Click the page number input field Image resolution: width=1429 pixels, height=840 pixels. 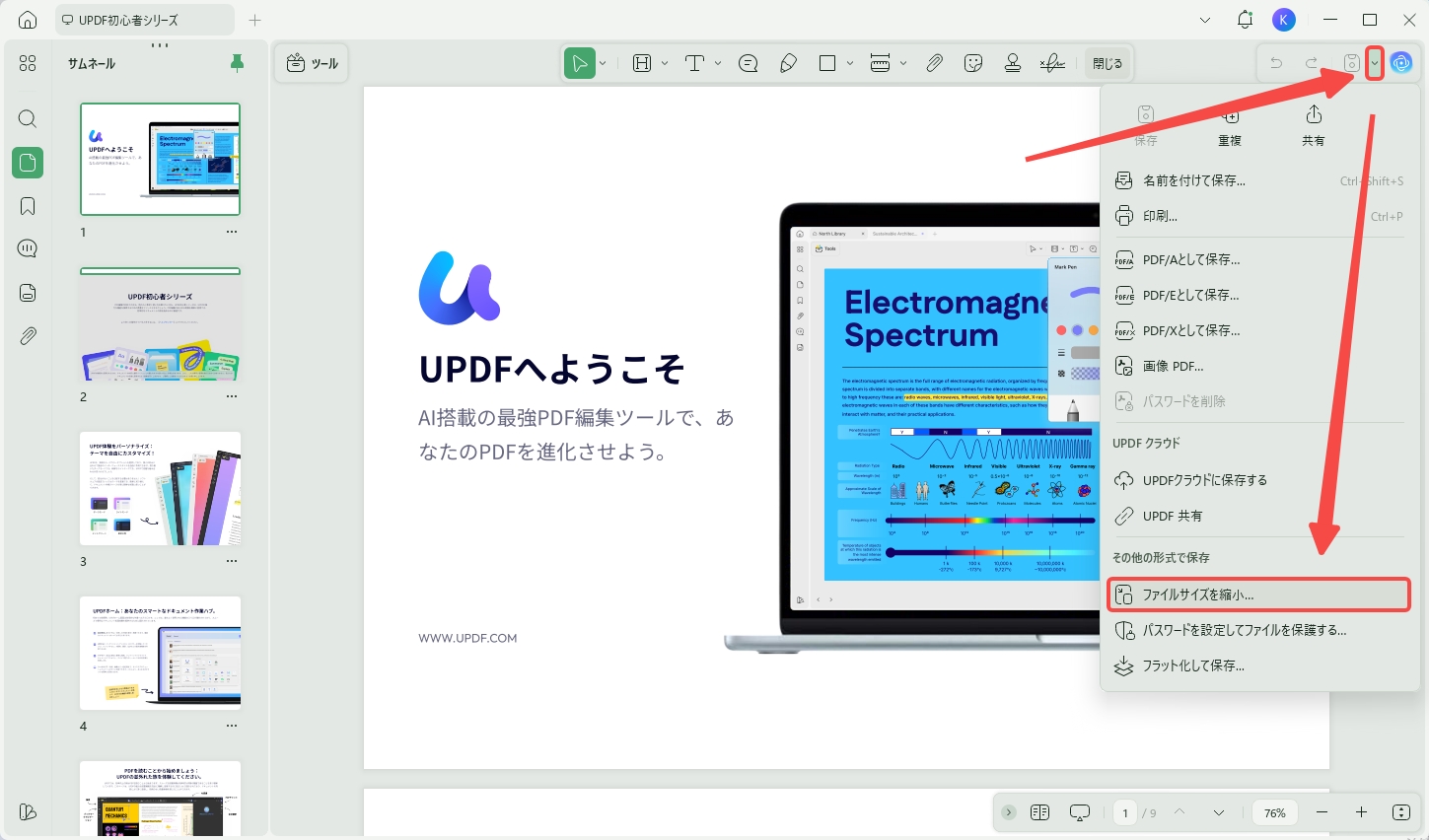[1125, 812]
